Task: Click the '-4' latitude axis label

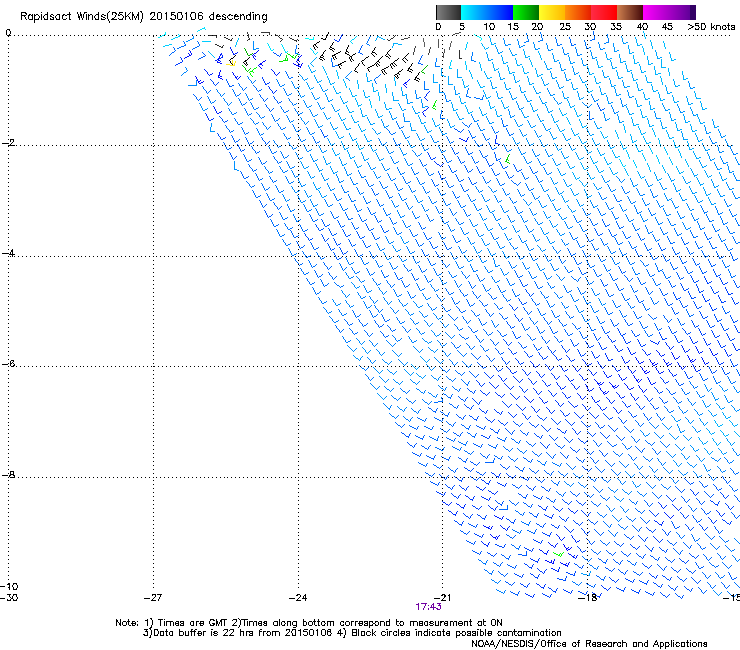Action: click(8, 253)
